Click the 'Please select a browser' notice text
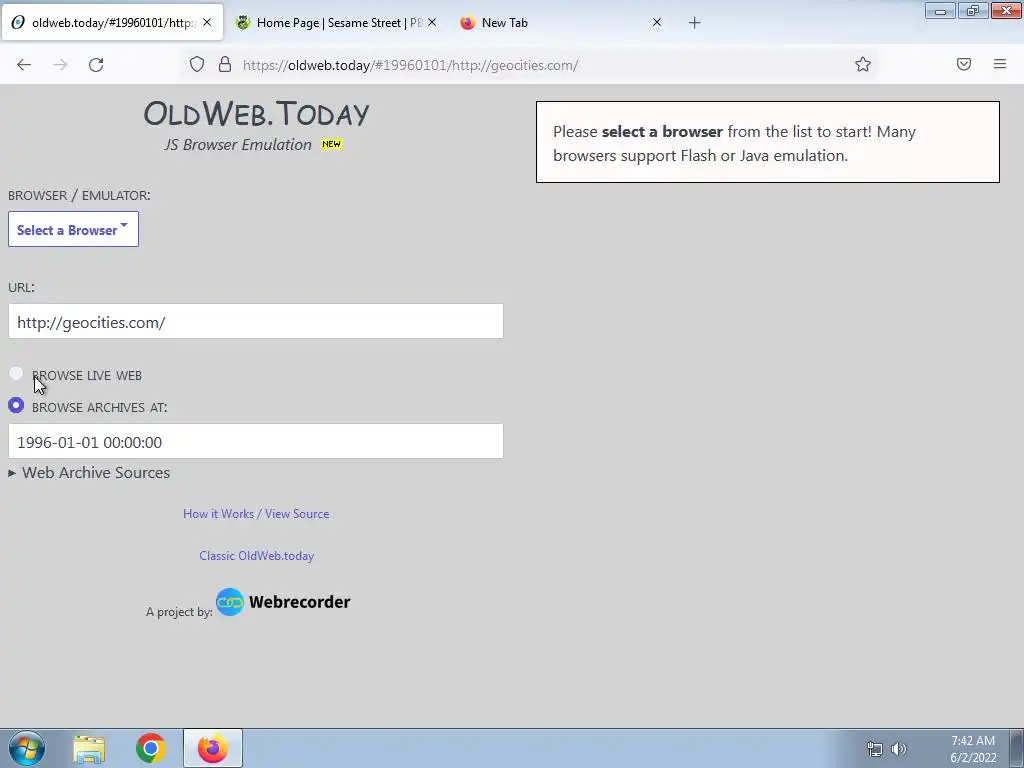Screen dimensions: 1024x768 [x=734, y=143]
